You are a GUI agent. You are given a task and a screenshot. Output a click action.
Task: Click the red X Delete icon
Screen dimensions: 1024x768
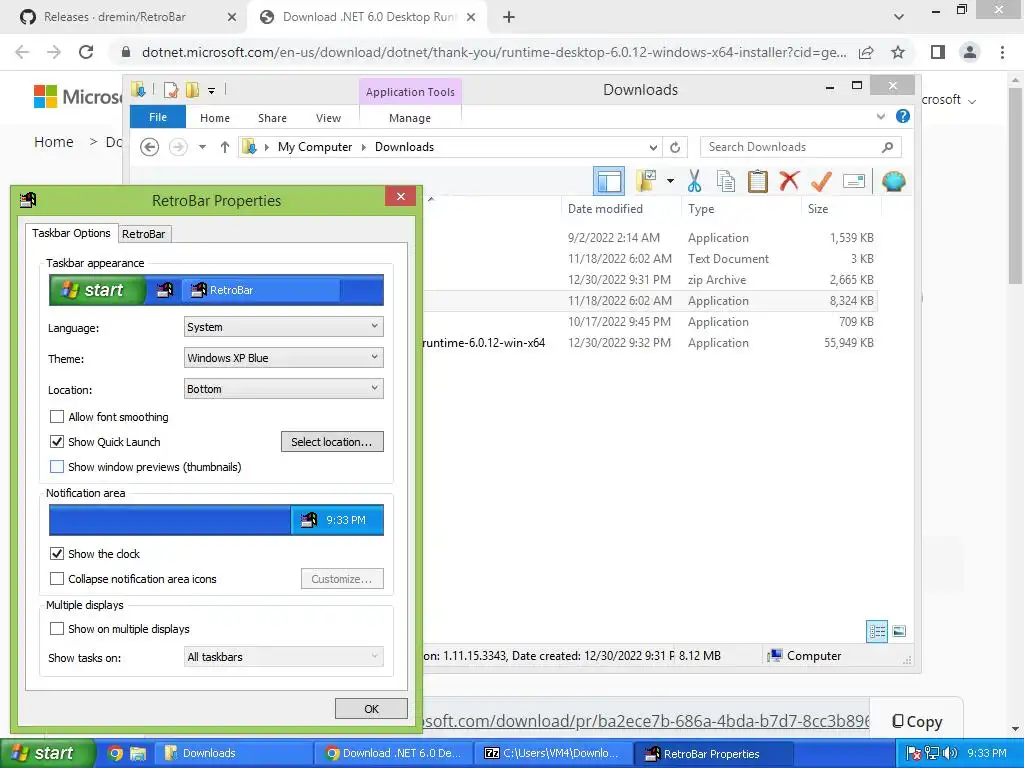click(x=789, y=180)
